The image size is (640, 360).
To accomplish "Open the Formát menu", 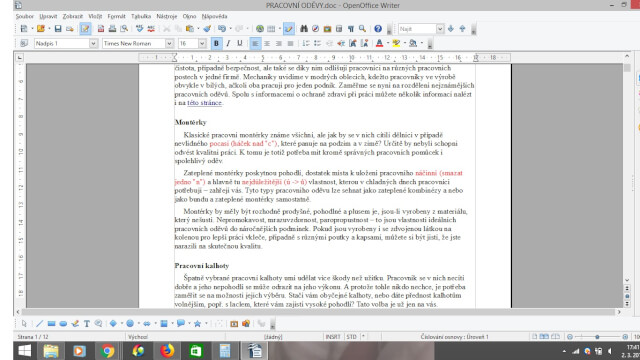I will (116, 16).
